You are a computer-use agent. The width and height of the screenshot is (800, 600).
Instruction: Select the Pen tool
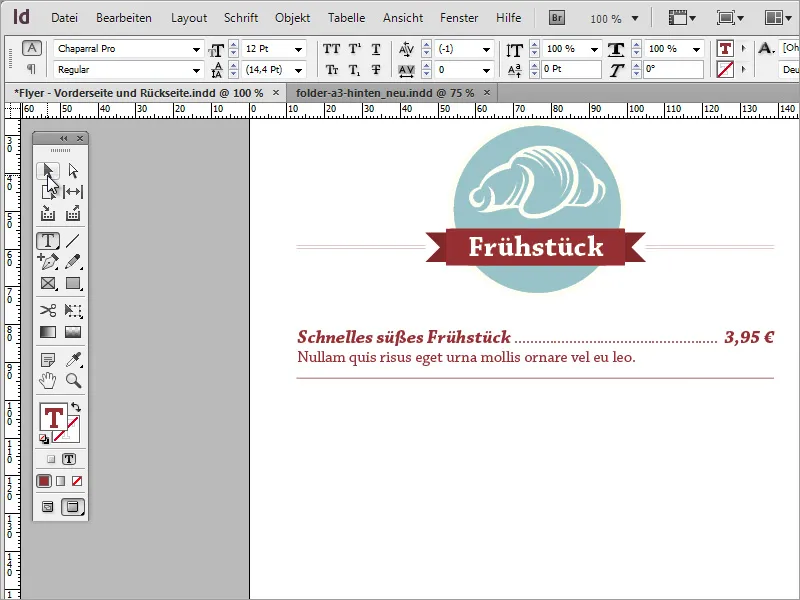[x=48, y=262]
